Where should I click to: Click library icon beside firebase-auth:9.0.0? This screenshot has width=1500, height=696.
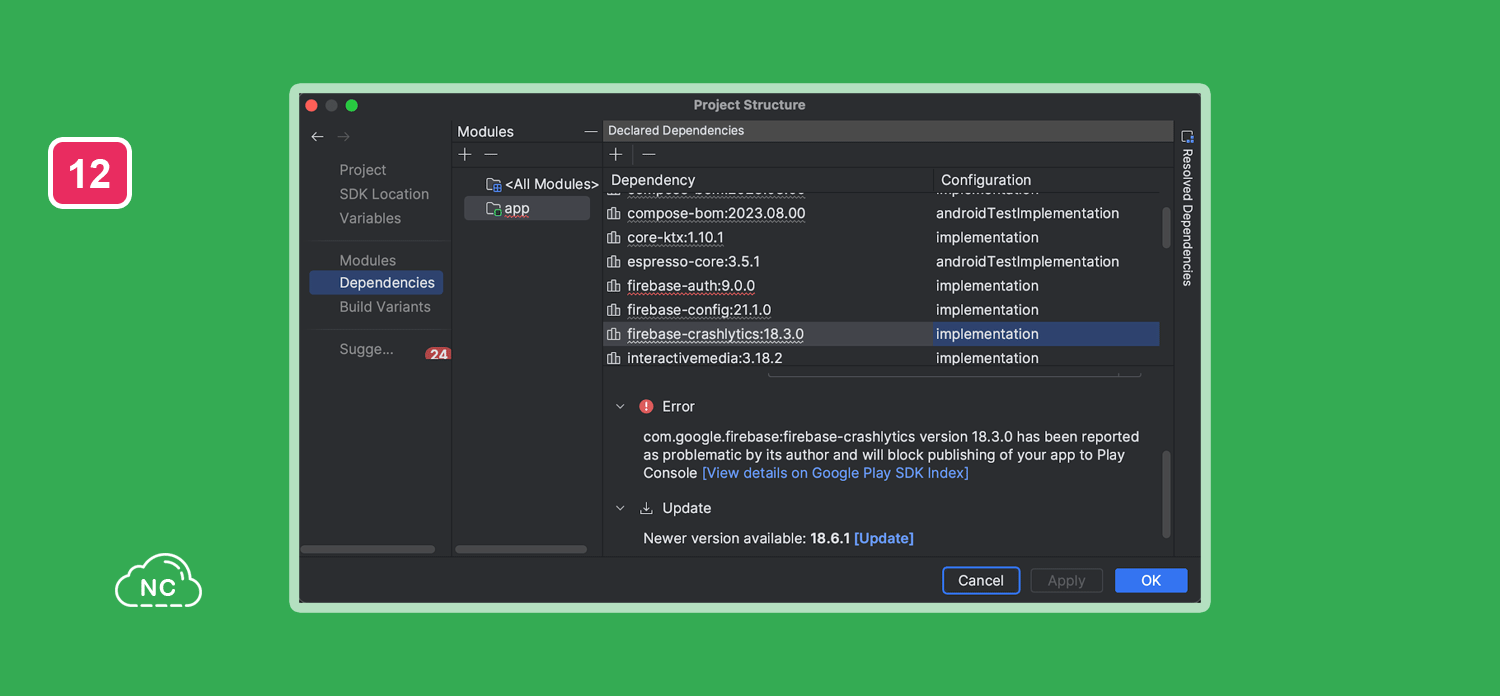coord(614,285)
